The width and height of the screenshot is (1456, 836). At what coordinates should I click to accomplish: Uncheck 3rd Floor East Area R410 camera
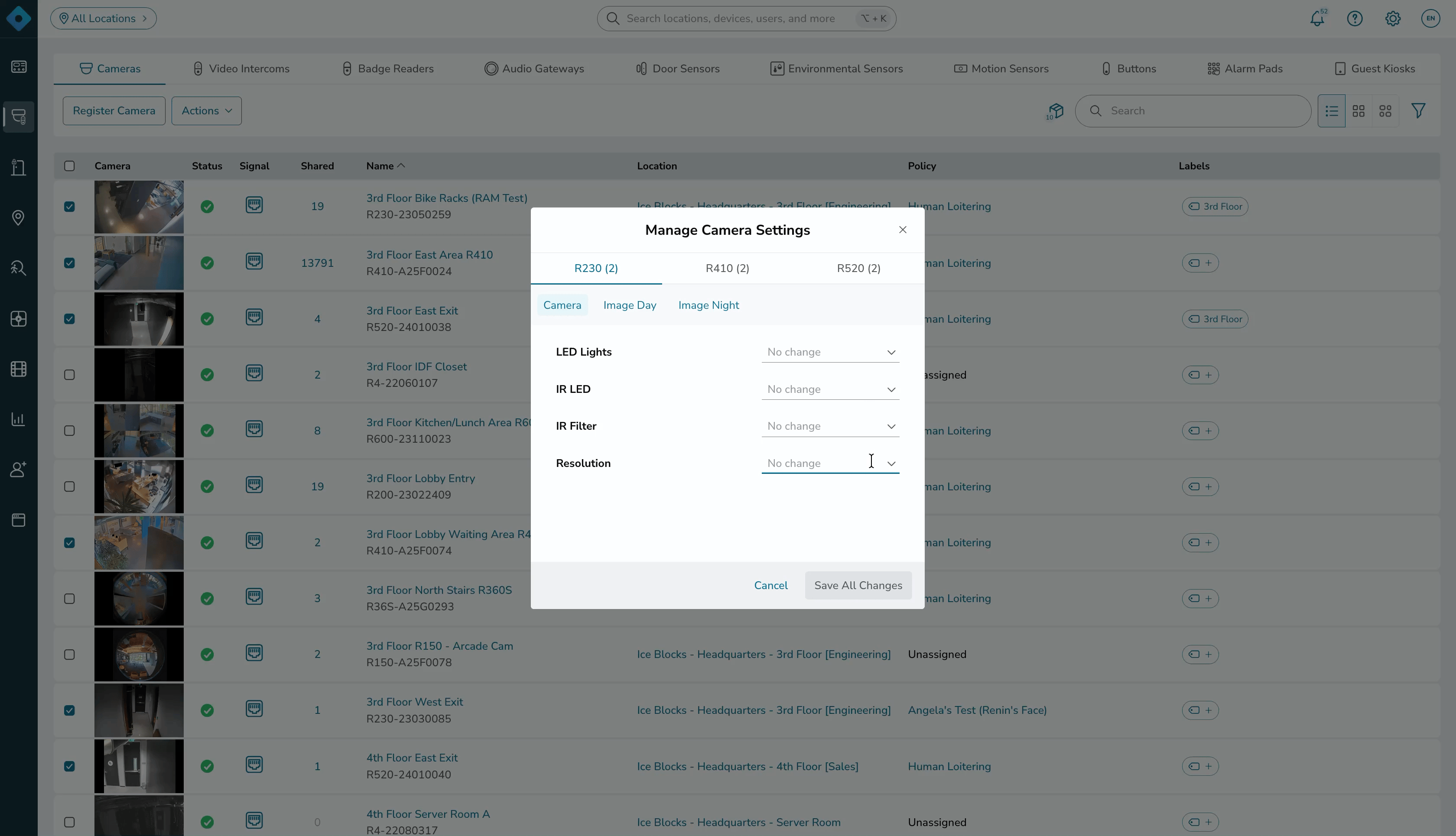[x=69, y=263]
